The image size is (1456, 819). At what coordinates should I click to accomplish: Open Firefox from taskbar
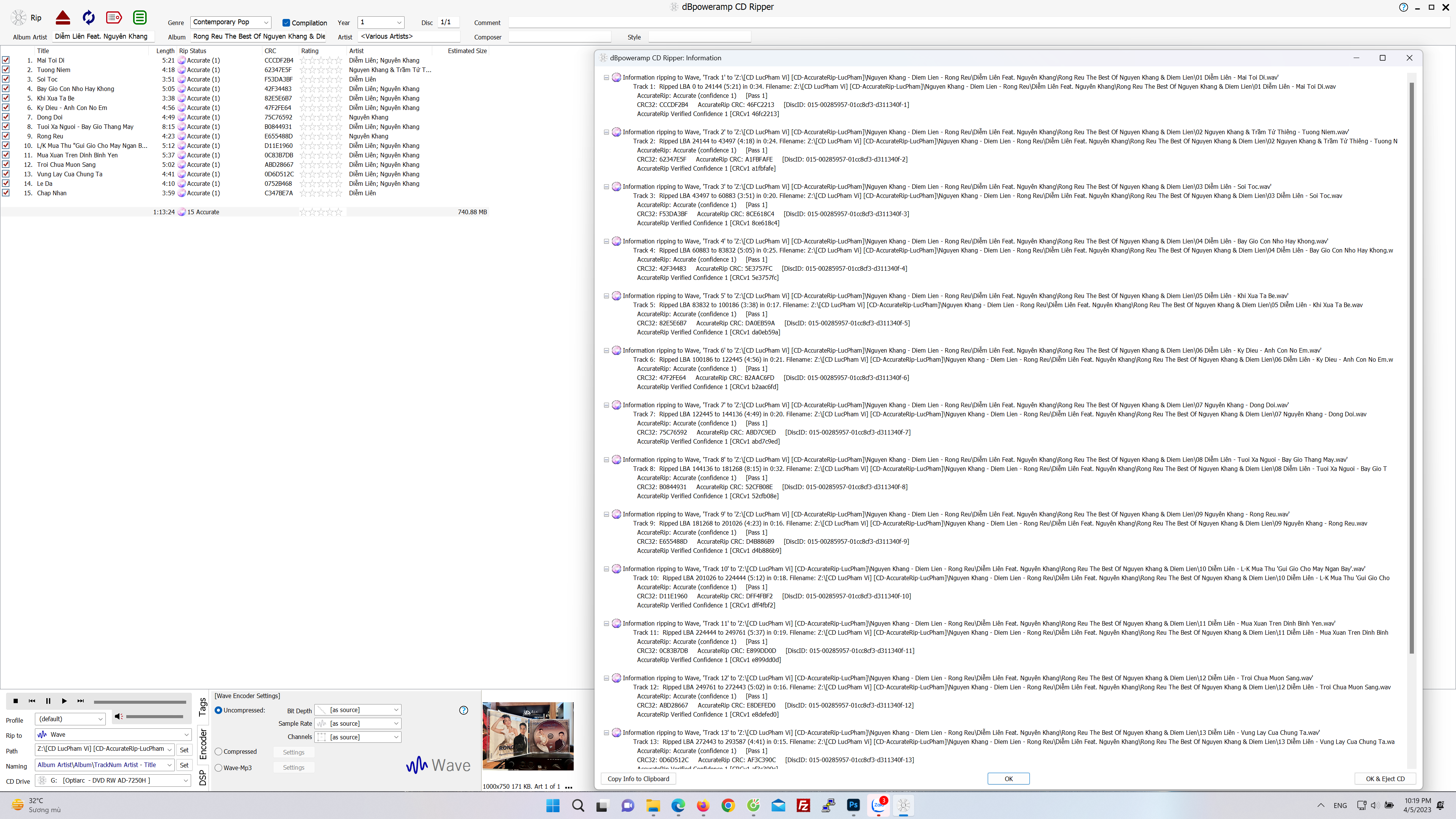point(703,805)
